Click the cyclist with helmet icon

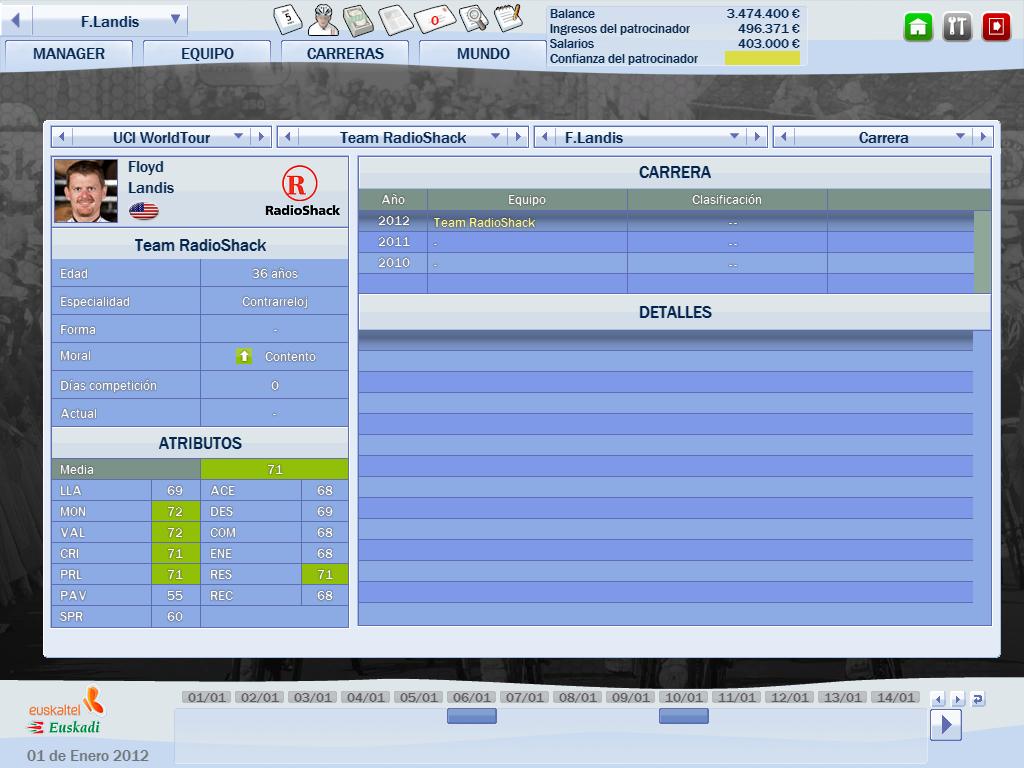pyautogui.click(x=323, y=18)
